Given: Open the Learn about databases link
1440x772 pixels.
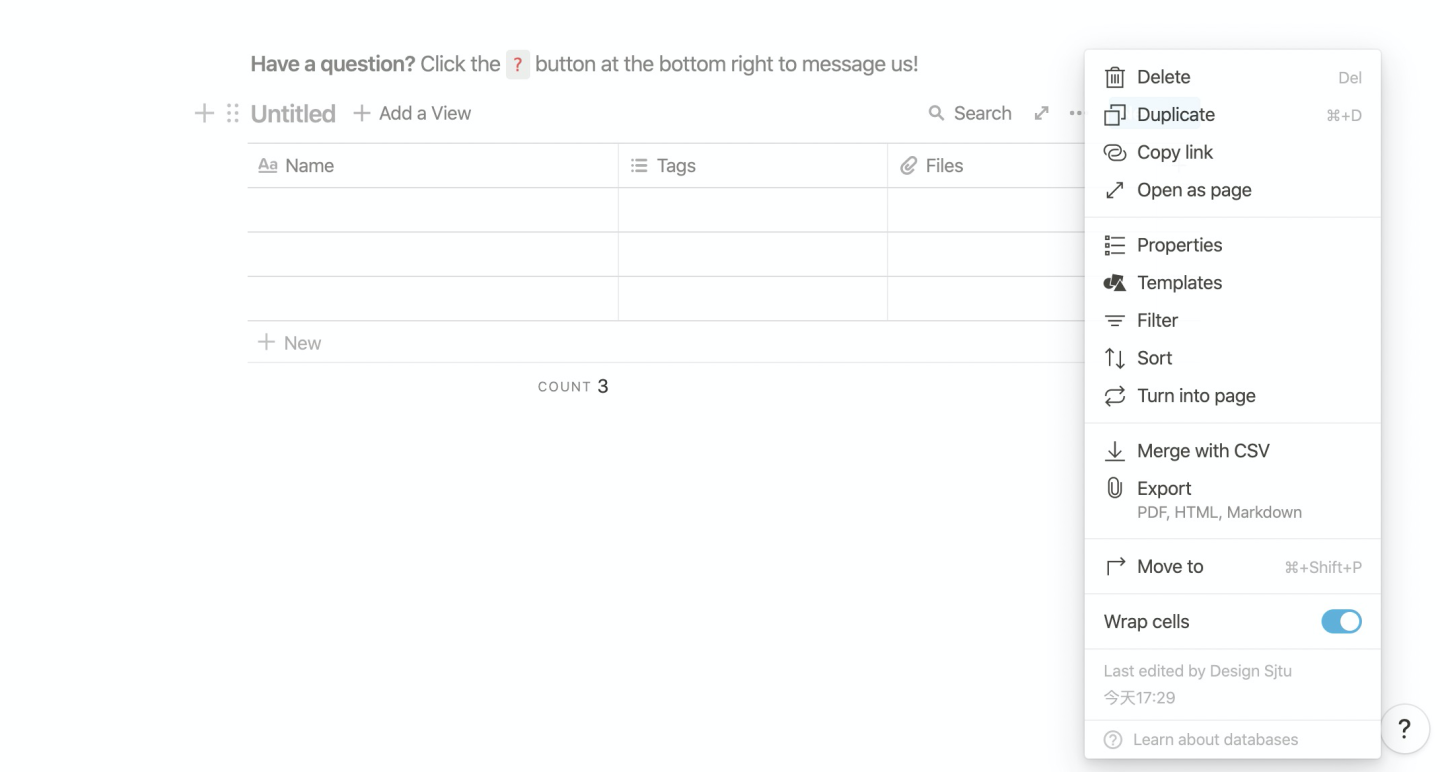Looking at the screenshot, I should pyautogui.click(x=1215, y=740).
